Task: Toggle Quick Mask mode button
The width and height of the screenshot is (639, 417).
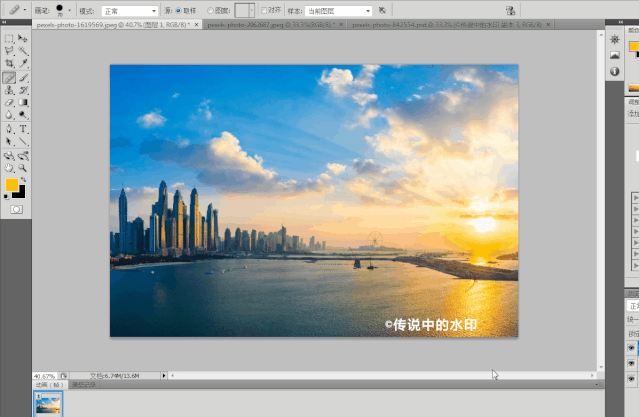Action: pos(16,210)
